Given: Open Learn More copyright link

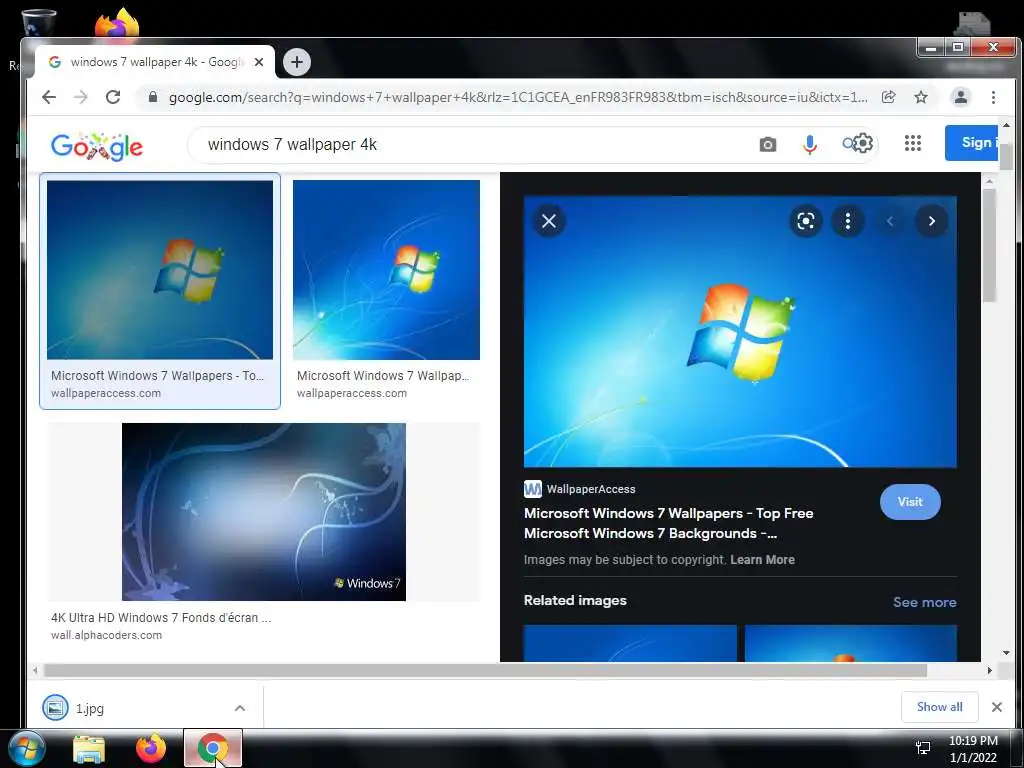Looking at the screenshot, I should [762, 560].
